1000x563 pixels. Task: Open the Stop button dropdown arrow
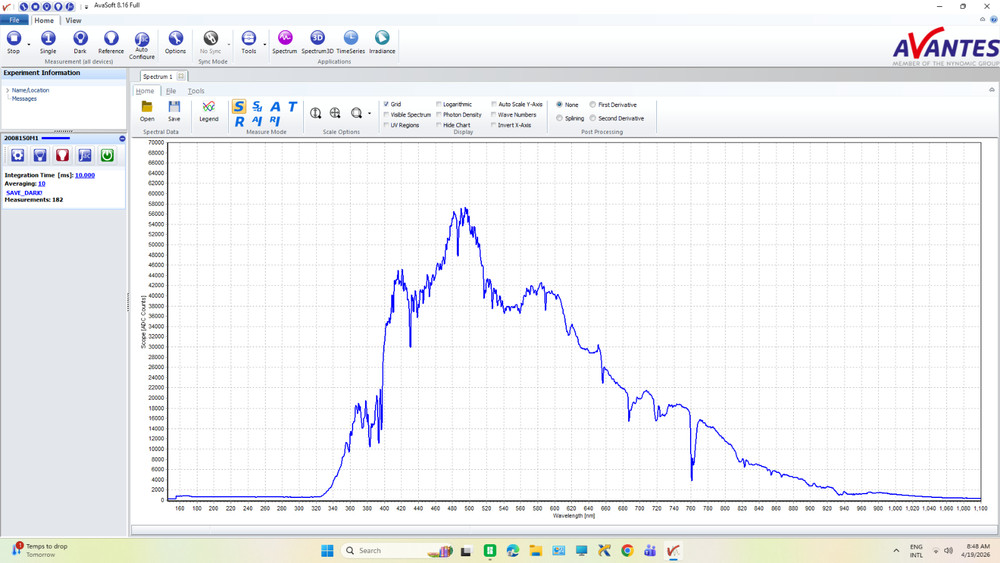pos(28,43)
